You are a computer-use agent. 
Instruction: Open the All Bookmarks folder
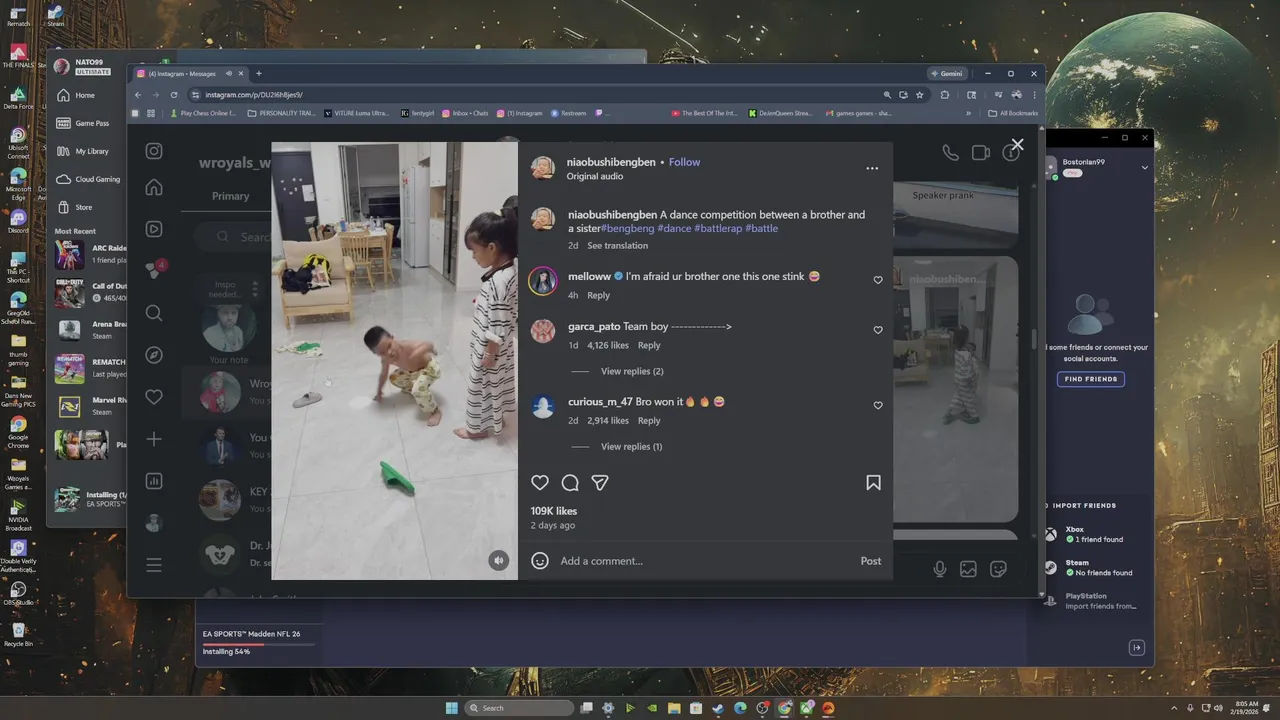(x=1012, y=113)
